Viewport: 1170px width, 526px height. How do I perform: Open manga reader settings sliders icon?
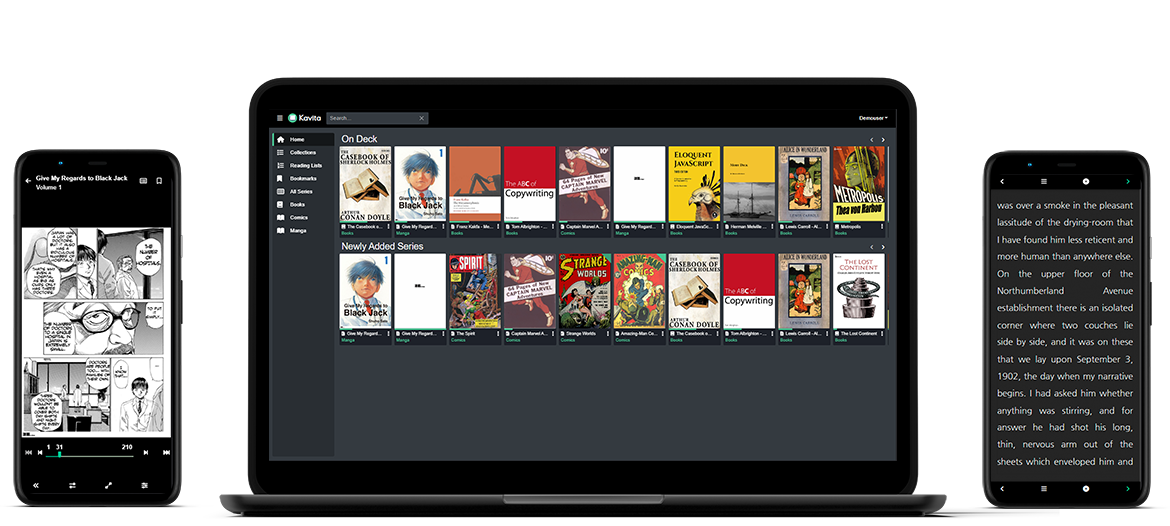144,485
